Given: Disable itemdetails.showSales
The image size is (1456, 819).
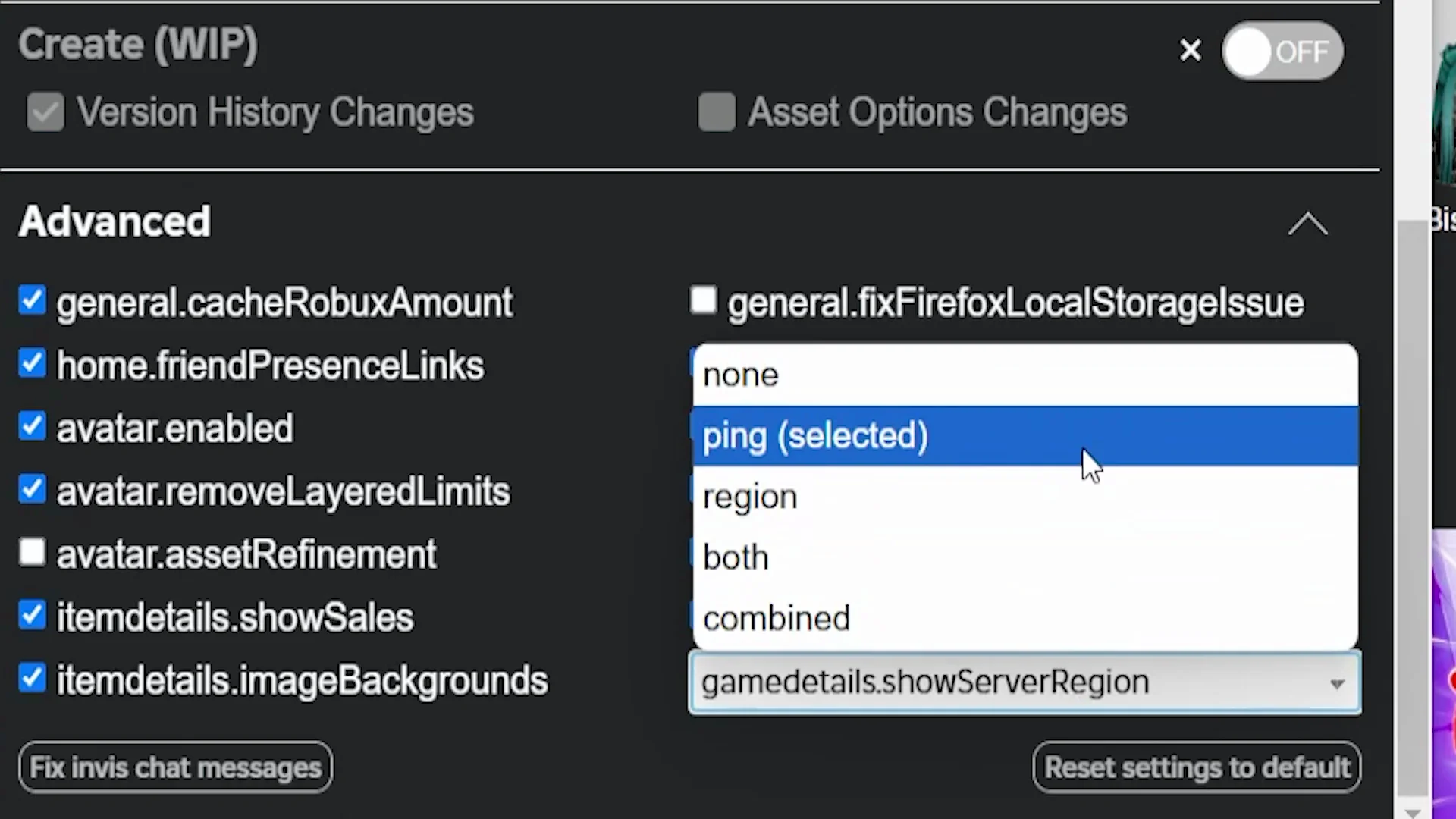Looking at the screenshot, I should click(32, 616).
